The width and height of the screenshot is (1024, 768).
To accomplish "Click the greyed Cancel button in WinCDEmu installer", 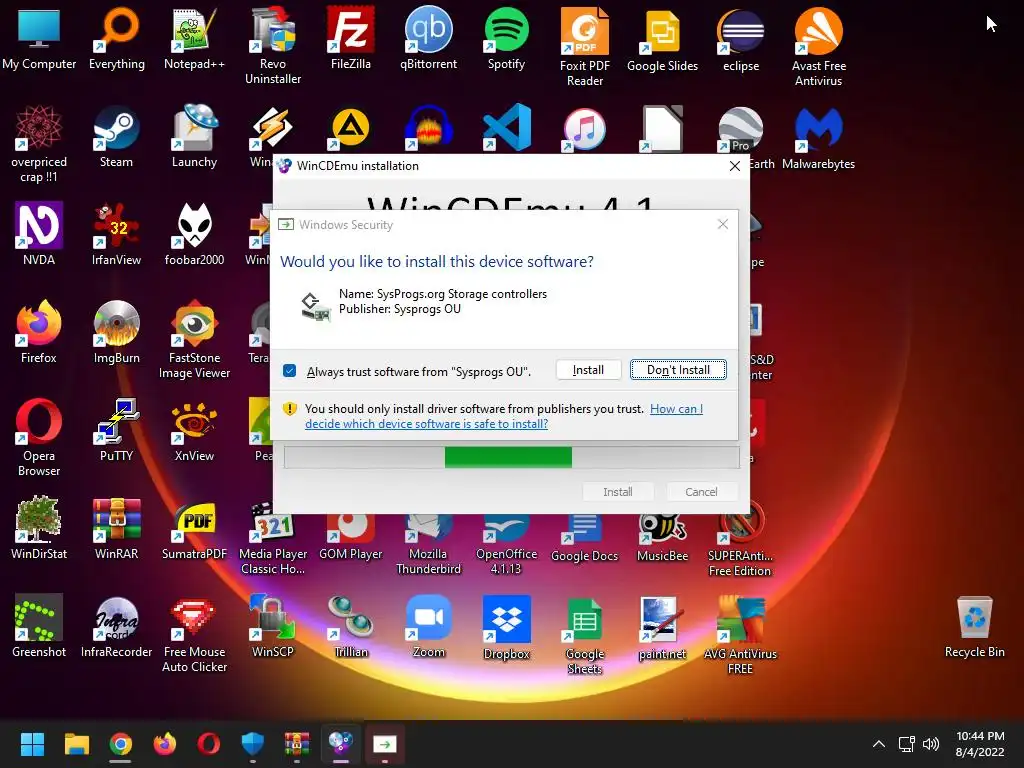I will pos(701,492).
